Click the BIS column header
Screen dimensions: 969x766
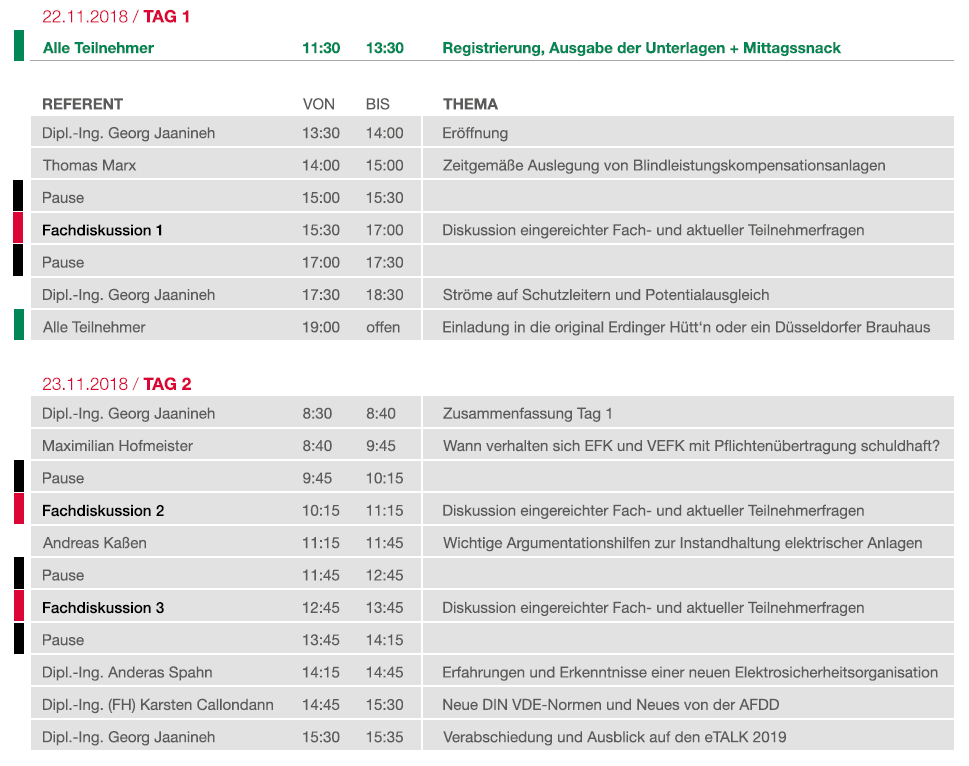coord(378,104)
